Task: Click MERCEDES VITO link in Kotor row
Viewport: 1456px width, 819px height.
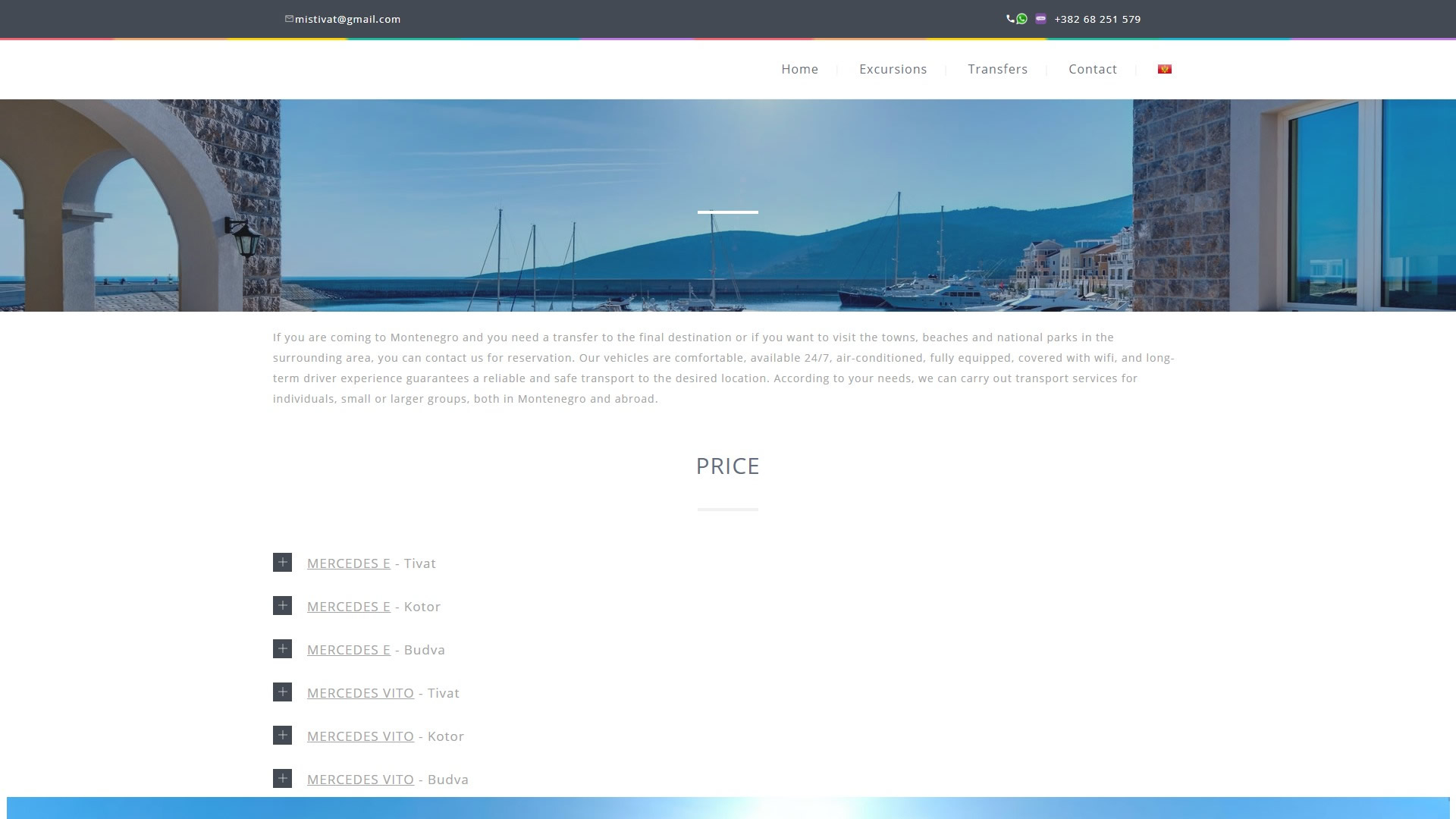Action: coord(360,736)
